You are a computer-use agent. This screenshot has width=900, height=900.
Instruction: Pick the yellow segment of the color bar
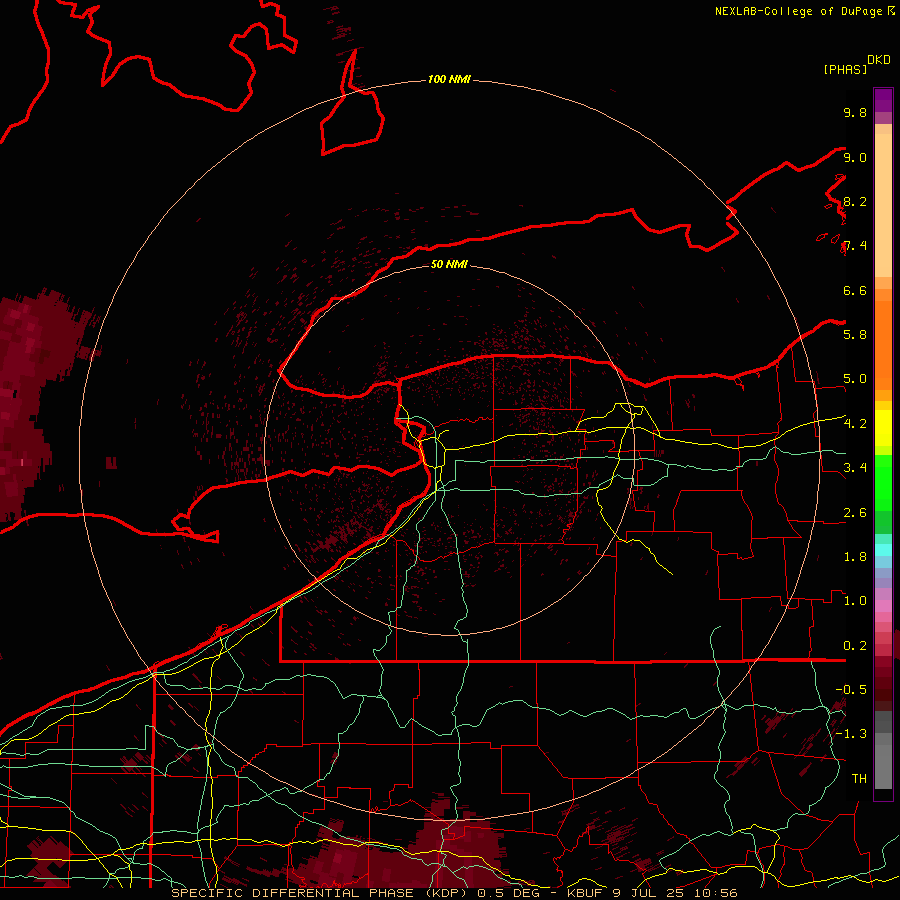click(x=883, y=428)
